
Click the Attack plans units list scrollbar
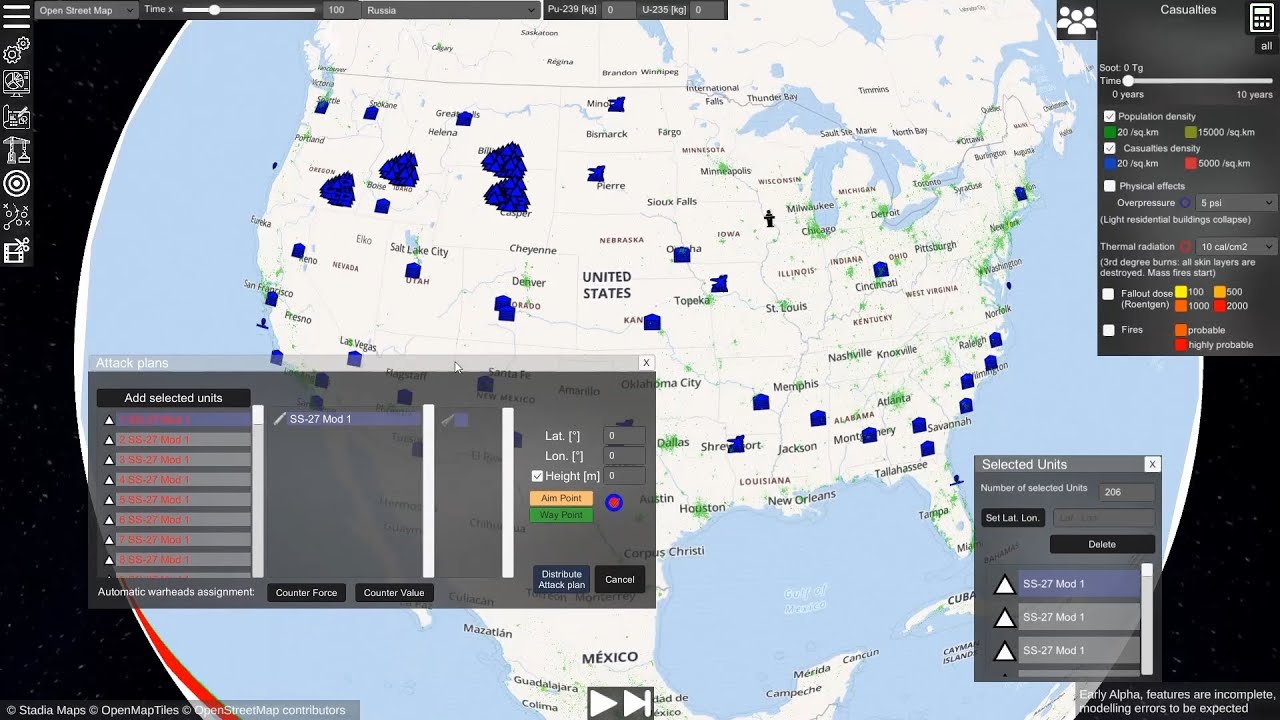coord(258,491)
